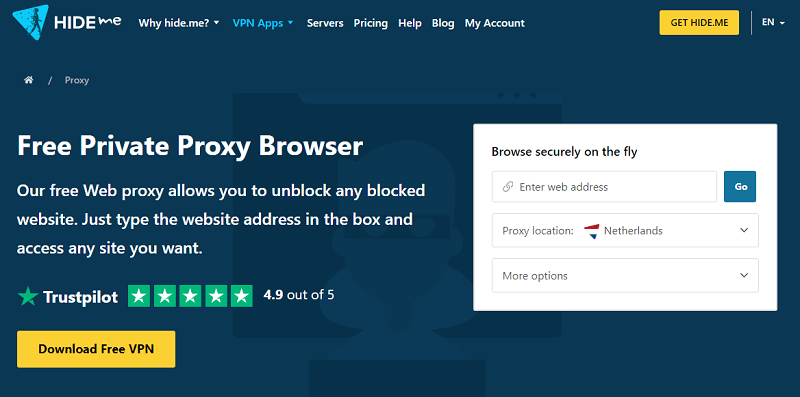Click the Trustpilot wordmark text
This screenshot has height=397, width=800.
[x=81, y=297]
